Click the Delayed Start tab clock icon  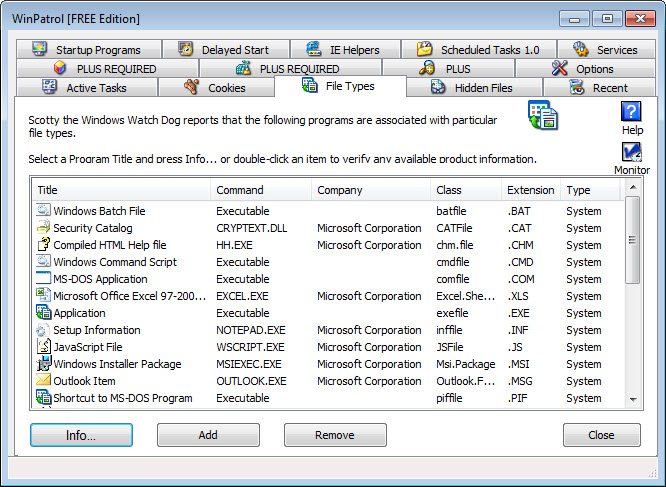pyautogui.click(x=186, y=49)
